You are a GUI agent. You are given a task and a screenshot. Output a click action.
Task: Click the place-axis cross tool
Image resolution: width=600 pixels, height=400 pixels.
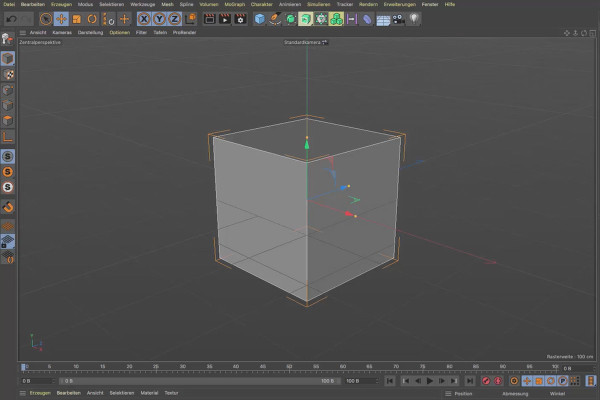point(124,19)
